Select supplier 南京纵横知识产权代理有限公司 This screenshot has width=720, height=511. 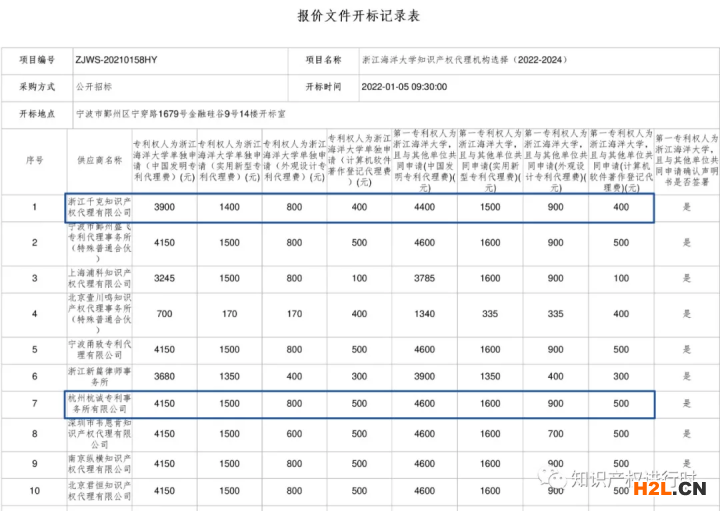[100, 464]
